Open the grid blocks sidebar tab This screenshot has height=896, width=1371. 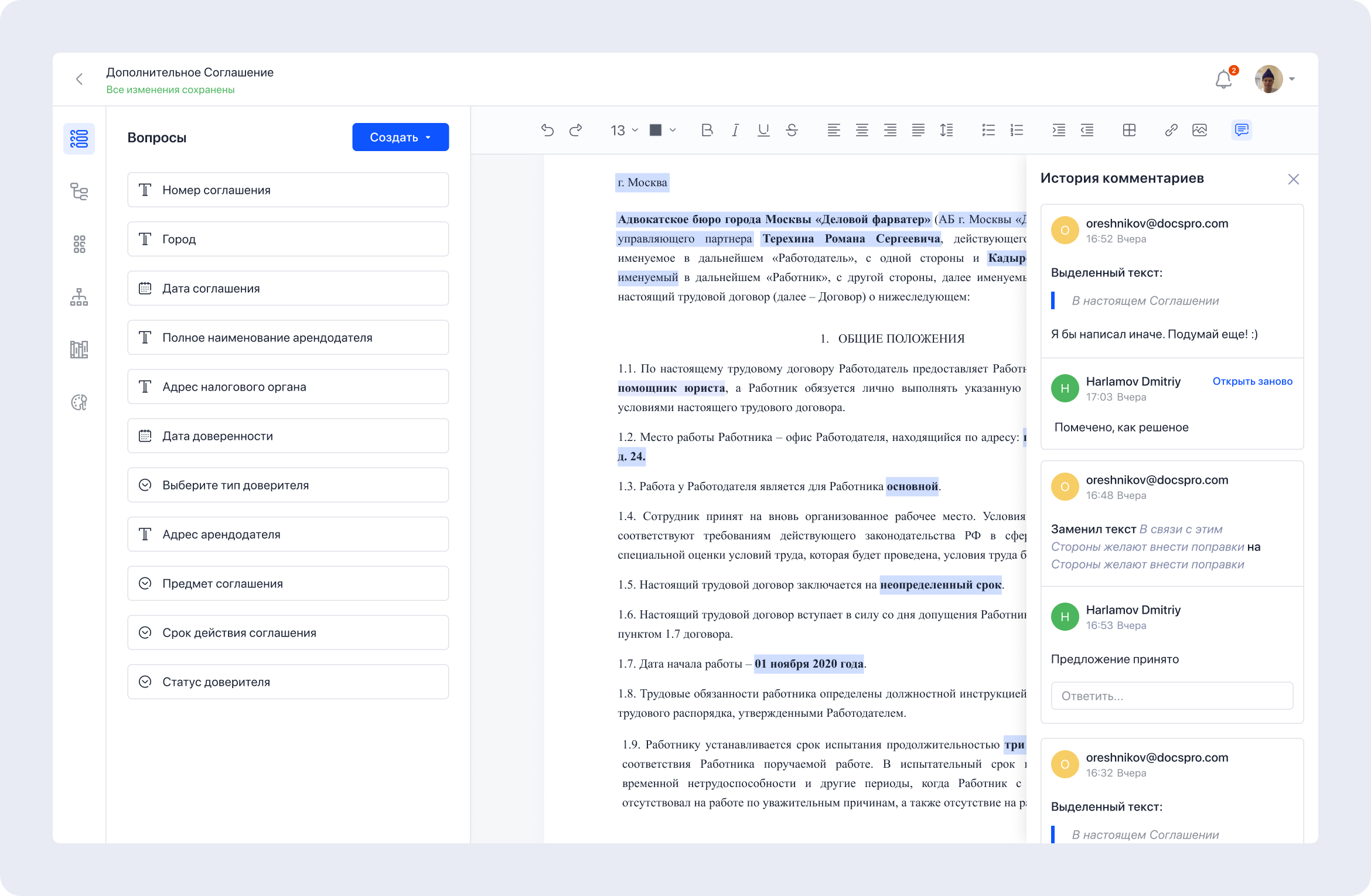coord(79,244)
